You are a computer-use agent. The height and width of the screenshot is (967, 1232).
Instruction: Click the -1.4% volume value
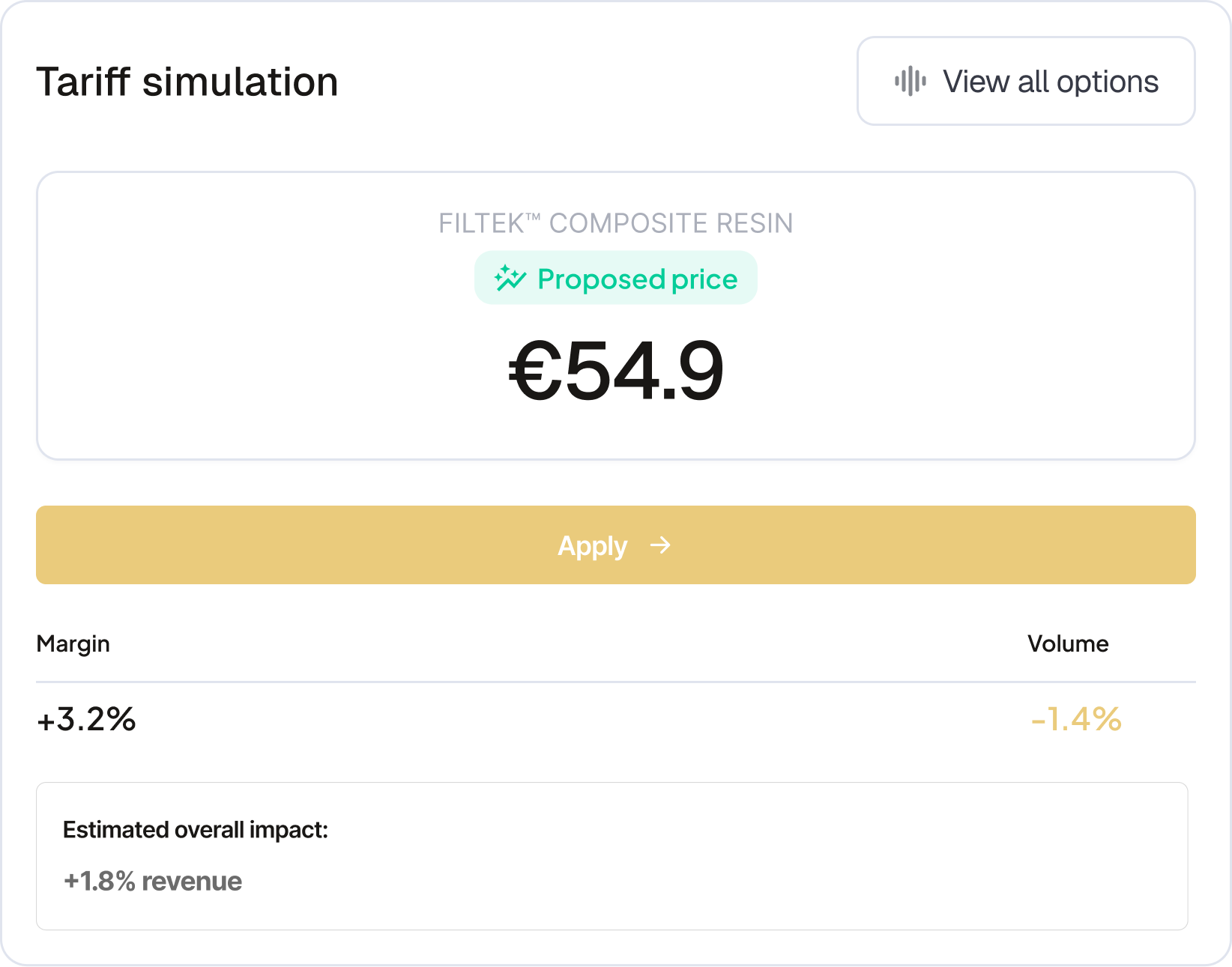[x=1076, y=719]
